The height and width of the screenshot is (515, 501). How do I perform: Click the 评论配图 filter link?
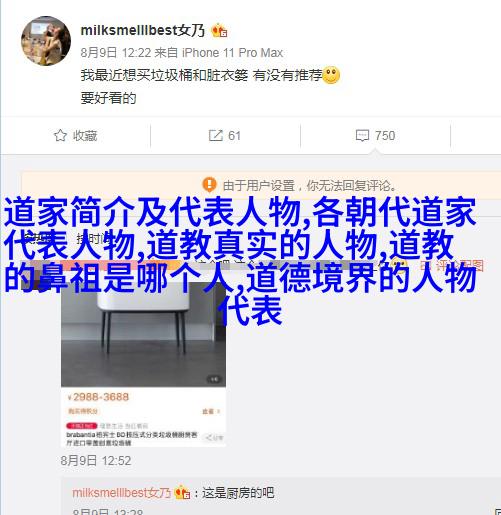[451, 266]
